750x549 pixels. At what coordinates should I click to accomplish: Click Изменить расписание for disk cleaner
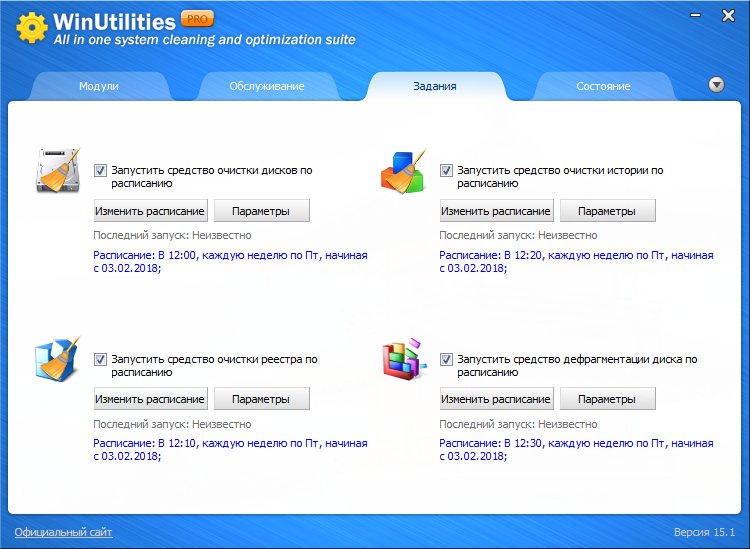151,211
